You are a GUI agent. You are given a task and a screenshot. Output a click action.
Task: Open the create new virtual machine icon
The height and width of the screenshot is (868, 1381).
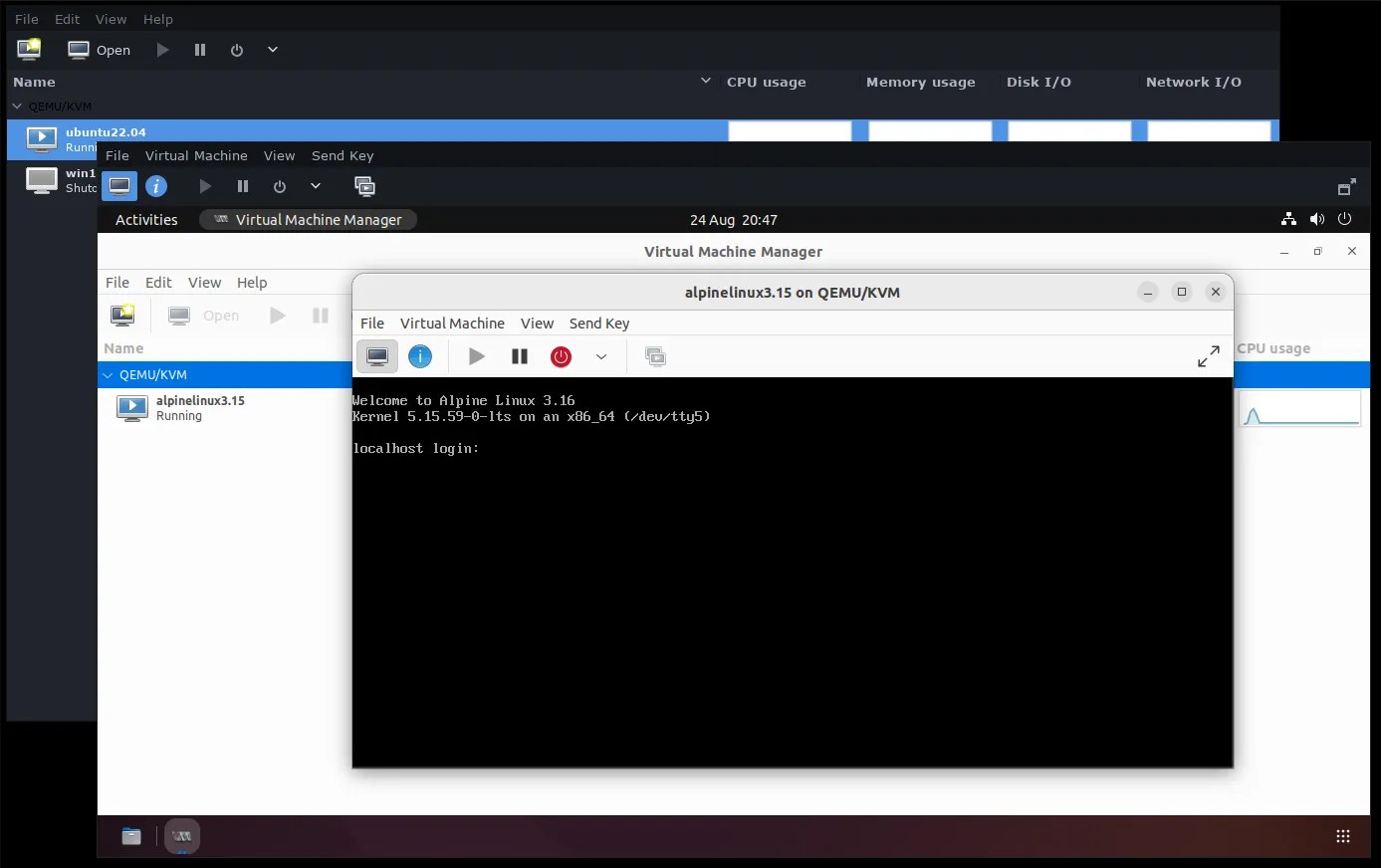(121, 315)
